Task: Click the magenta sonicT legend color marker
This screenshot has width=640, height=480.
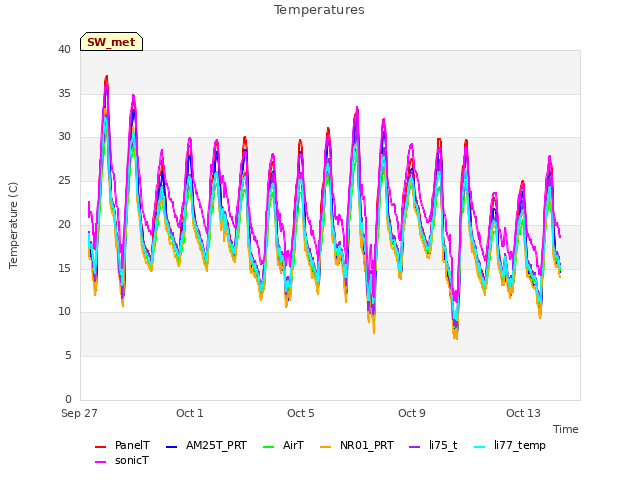Action: point(100,462)
